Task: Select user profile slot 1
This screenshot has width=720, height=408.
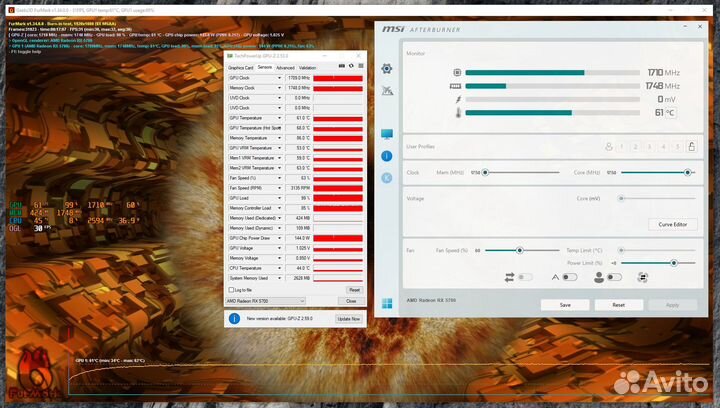Action: pyautogui.click(x=622, y=147)
